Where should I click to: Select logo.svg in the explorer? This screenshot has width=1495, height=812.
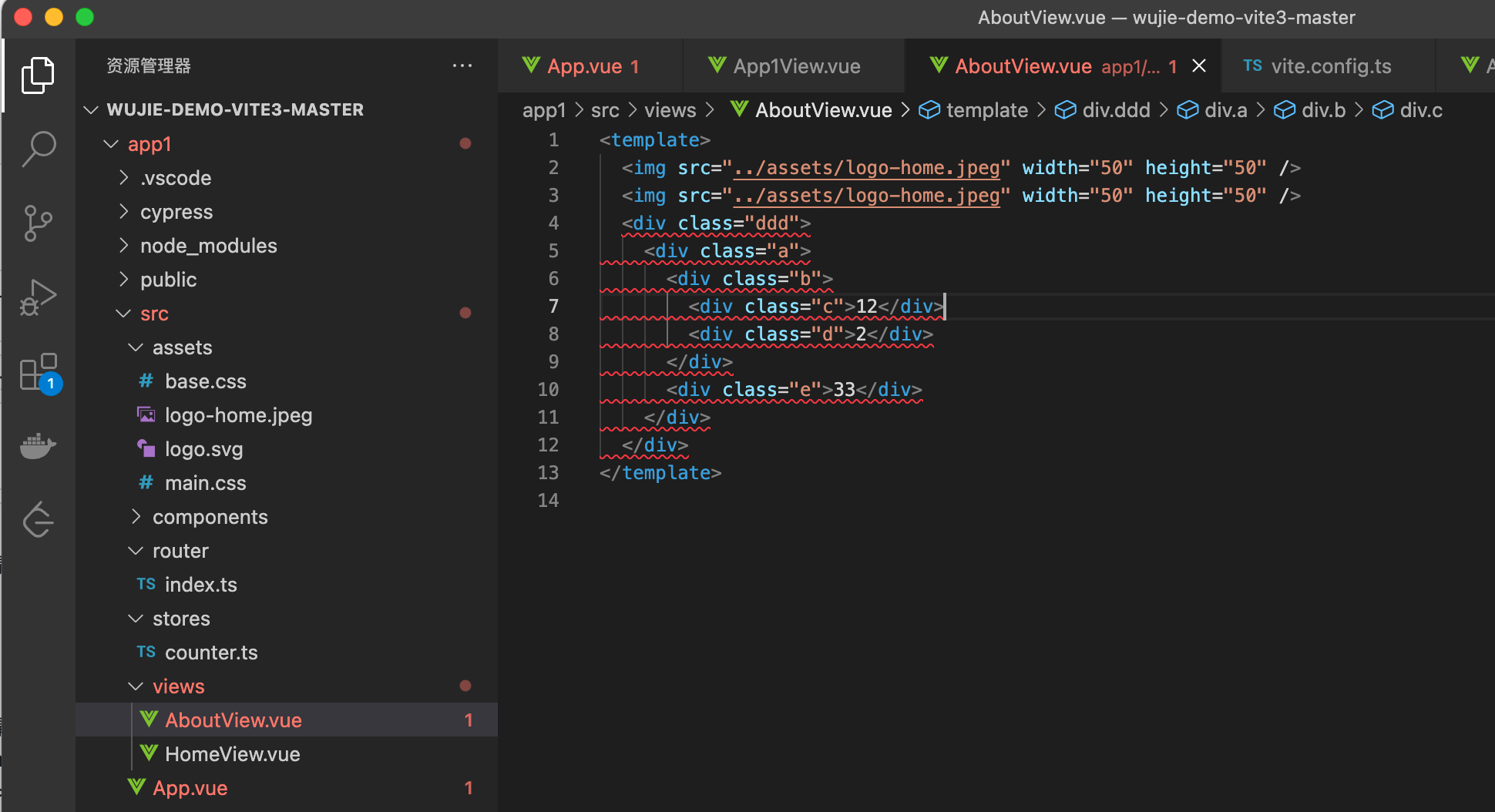[x=204, y=448]
